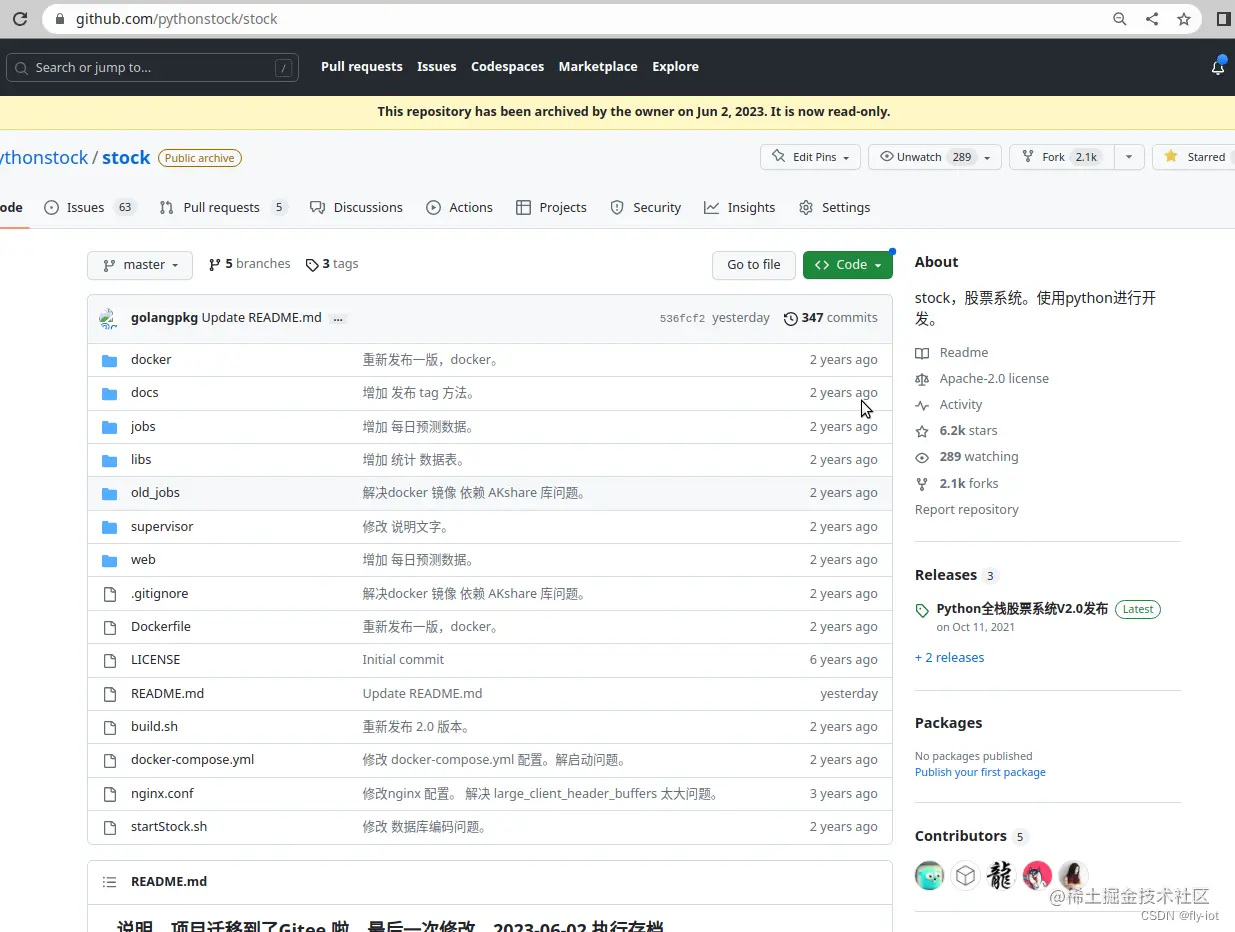The image size is (1235, 932).
Task: Fork the repository
Action: (x=1062, y=157)
